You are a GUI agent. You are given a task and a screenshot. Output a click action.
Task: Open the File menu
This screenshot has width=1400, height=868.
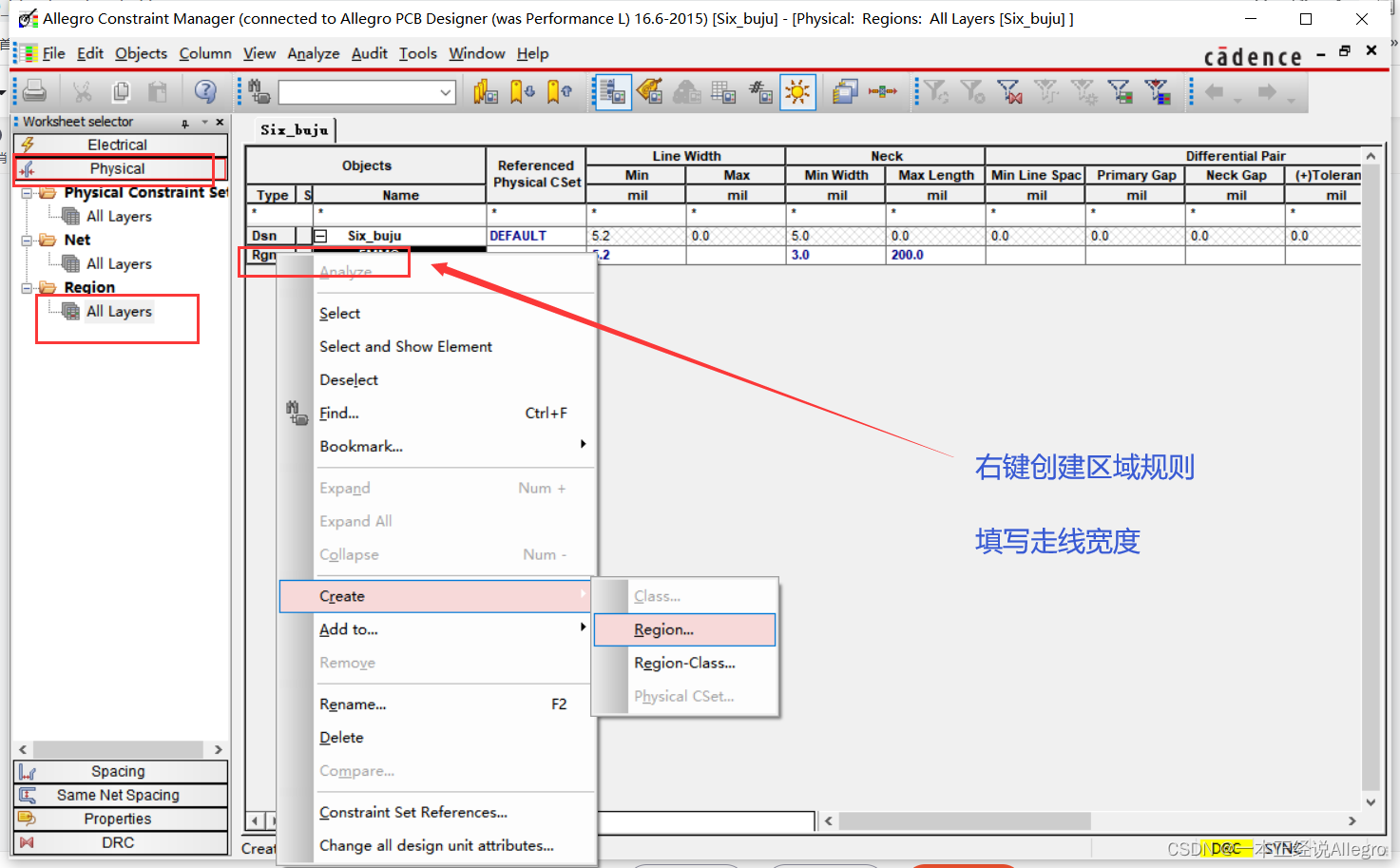54,53
